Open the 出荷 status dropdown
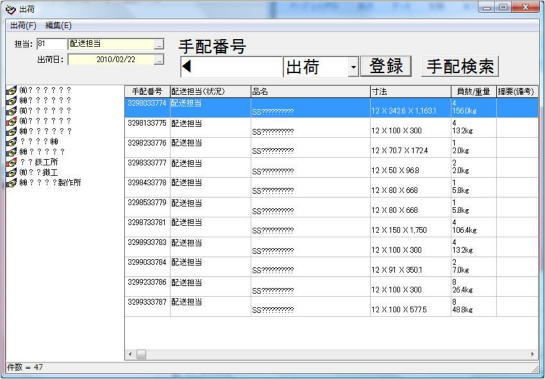 coord(353,66)
